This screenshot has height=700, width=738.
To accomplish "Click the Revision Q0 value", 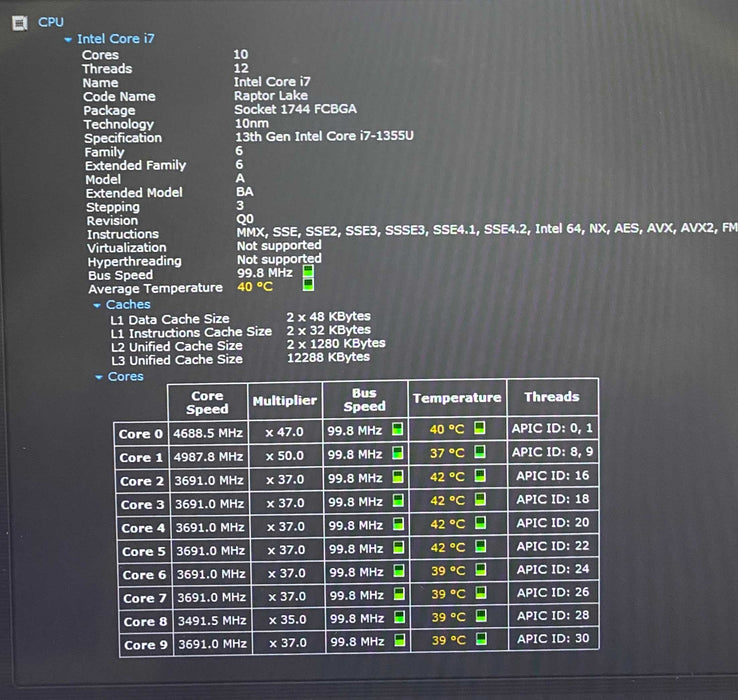I will (245, 218).
